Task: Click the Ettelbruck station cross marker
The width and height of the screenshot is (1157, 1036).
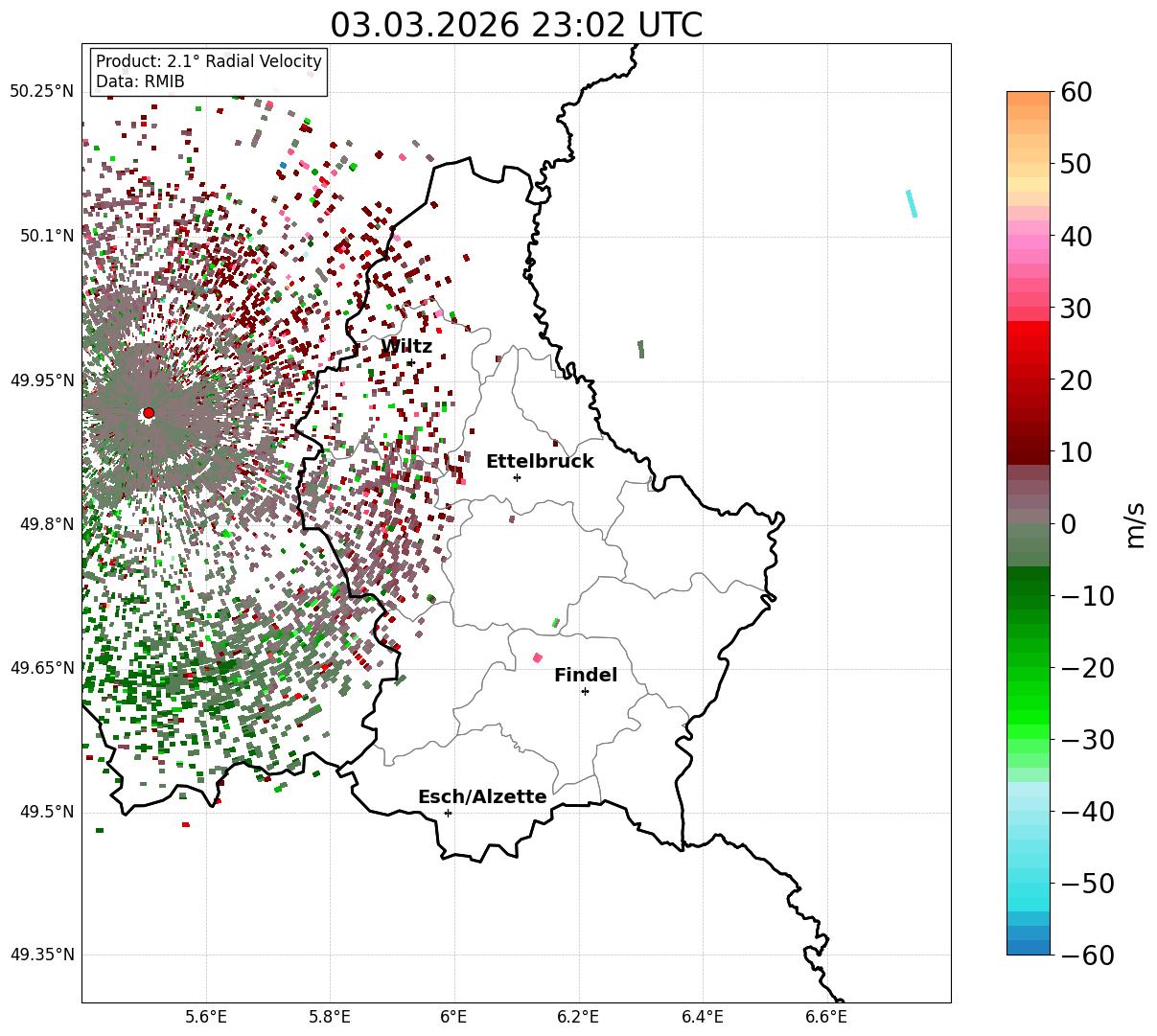Action: click(x=518, y=477)
